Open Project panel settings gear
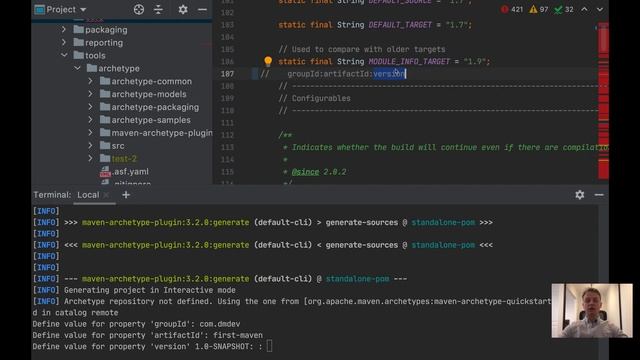Screen dimensions: 640x360 pyautogui.click(x=183, y=9)
